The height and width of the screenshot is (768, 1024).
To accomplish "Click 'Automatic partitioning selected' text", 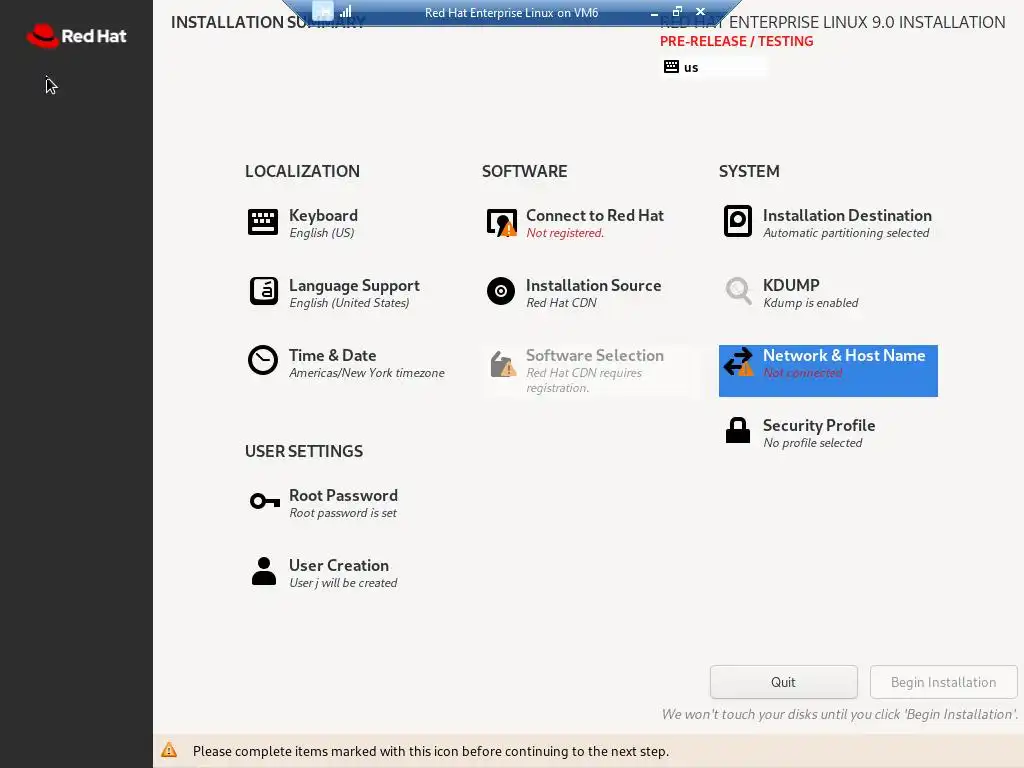I will 846,233.
